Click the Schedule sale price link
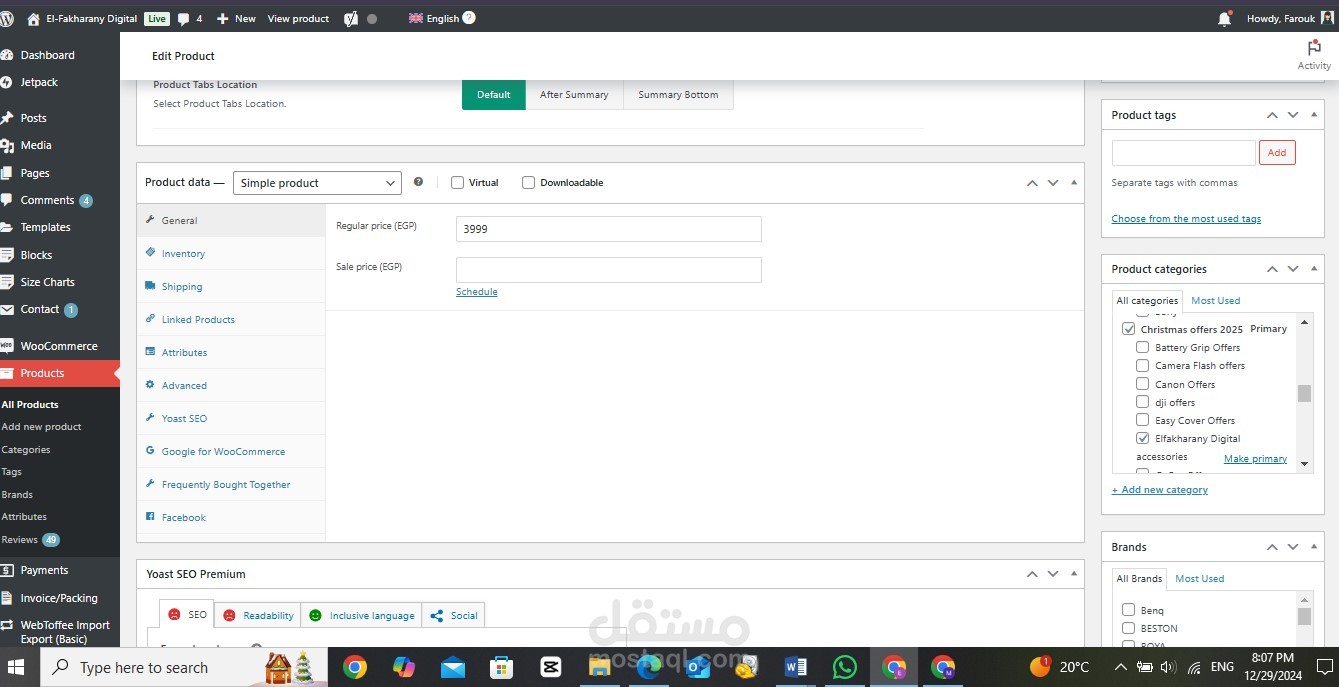Image resolution: width=1339 pixels, height=687 pixels. 477,292
